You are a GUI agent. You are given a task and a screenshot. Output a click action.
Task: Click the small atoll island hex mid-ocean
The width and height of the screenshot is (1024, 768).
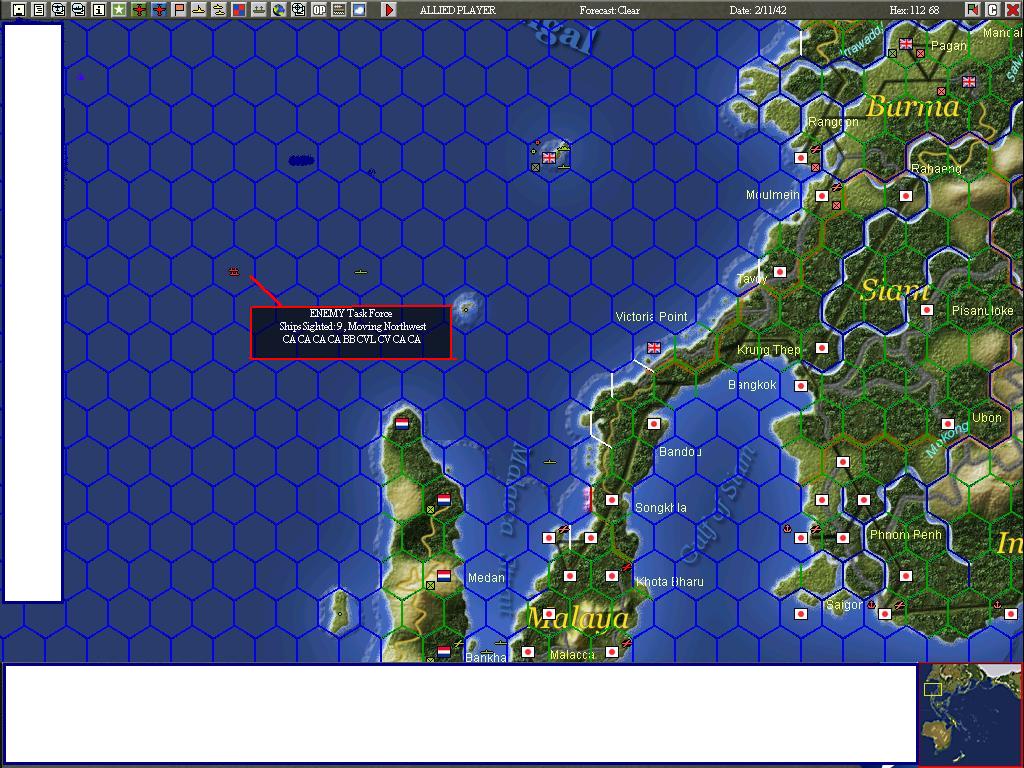466,309
